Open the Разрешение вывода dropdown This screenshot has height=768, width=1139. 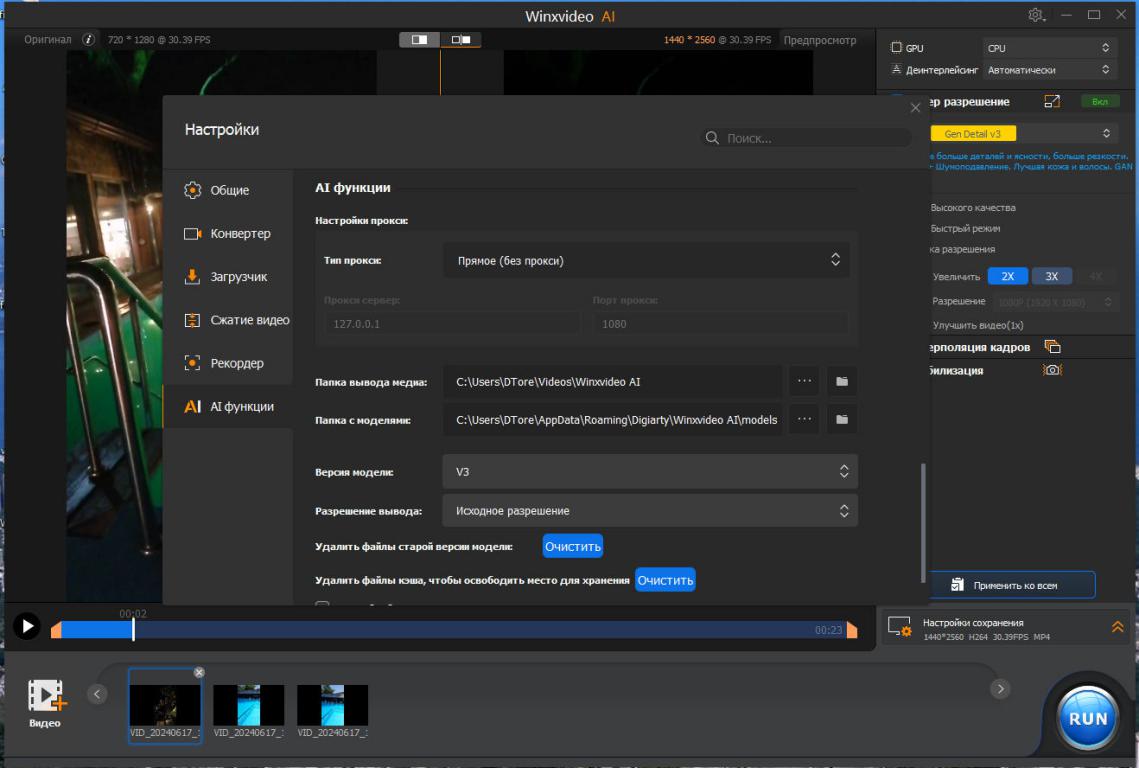[649, 511]
